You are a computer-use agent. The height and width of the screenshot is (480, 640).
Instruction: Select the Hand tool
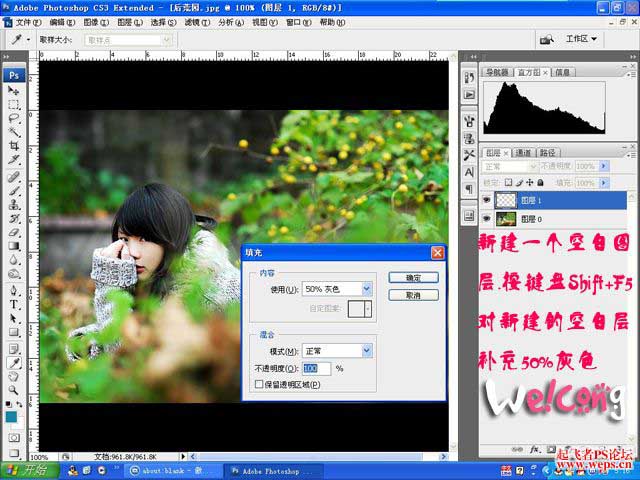13,377
